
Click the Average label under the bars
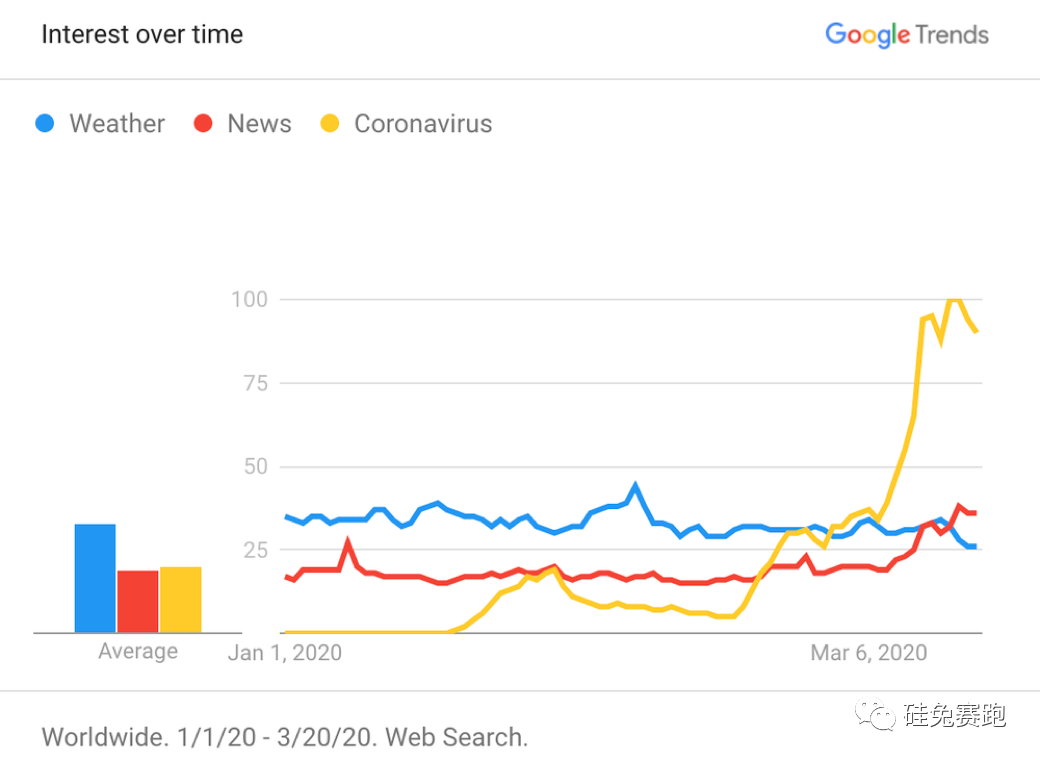(138, 652)
